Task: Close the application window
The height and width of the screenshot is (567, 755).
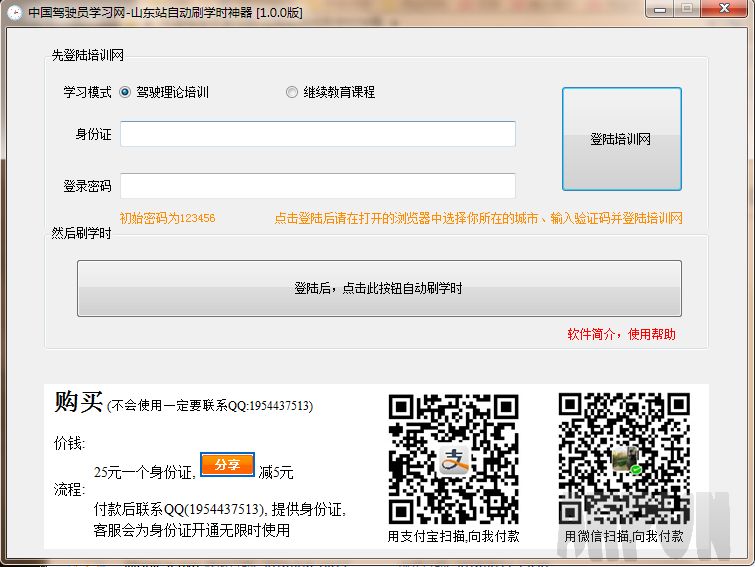Action: (x=724, y=9)
